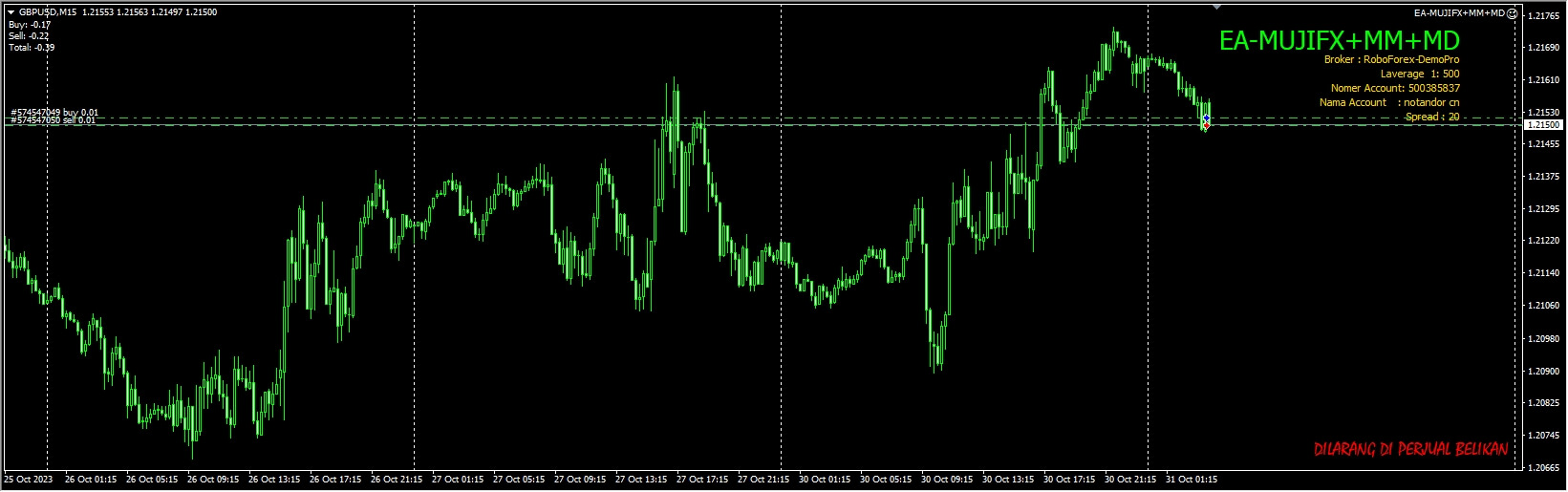This screenshot has height=492, width=1568.
Task: Click the 1.21220 value on price scale
Action: pyautogui.click(x=1544, y=242)
